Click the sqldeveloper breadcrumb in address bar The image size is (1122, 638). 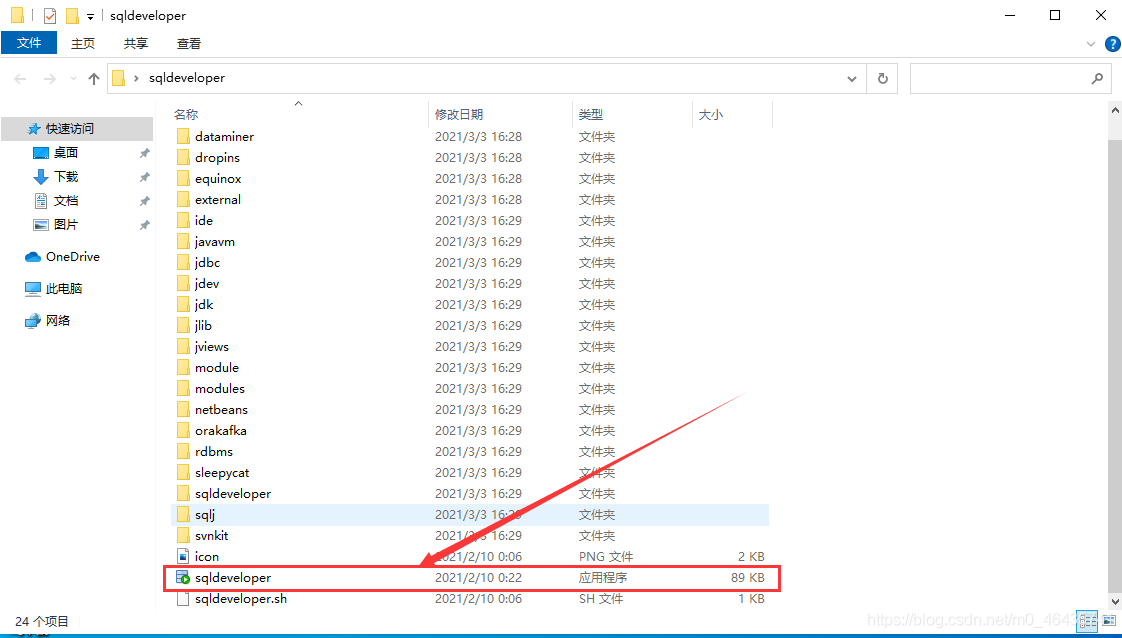[187, 78]
